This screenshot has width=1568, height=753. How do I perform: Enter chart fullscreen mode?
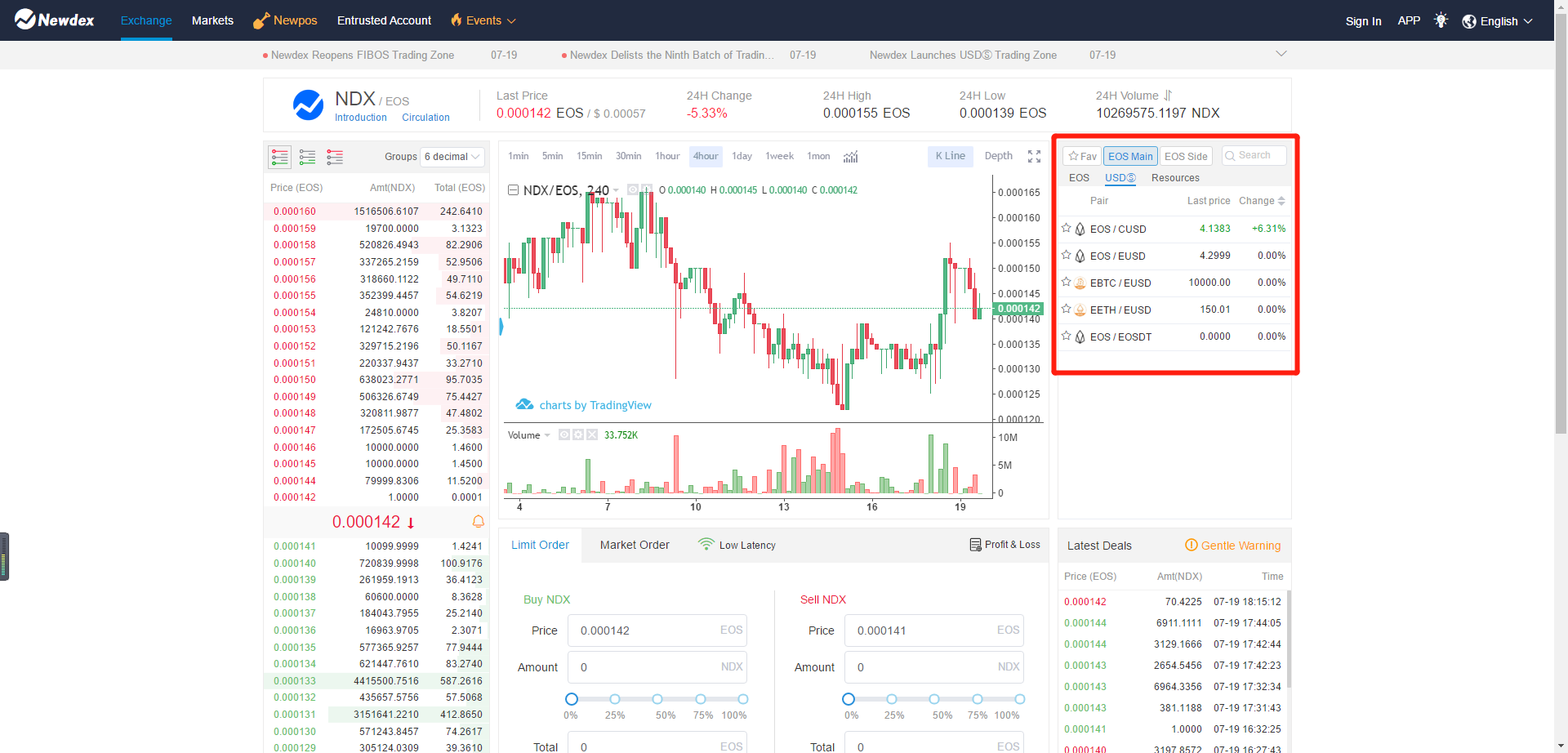(1034, 157)
